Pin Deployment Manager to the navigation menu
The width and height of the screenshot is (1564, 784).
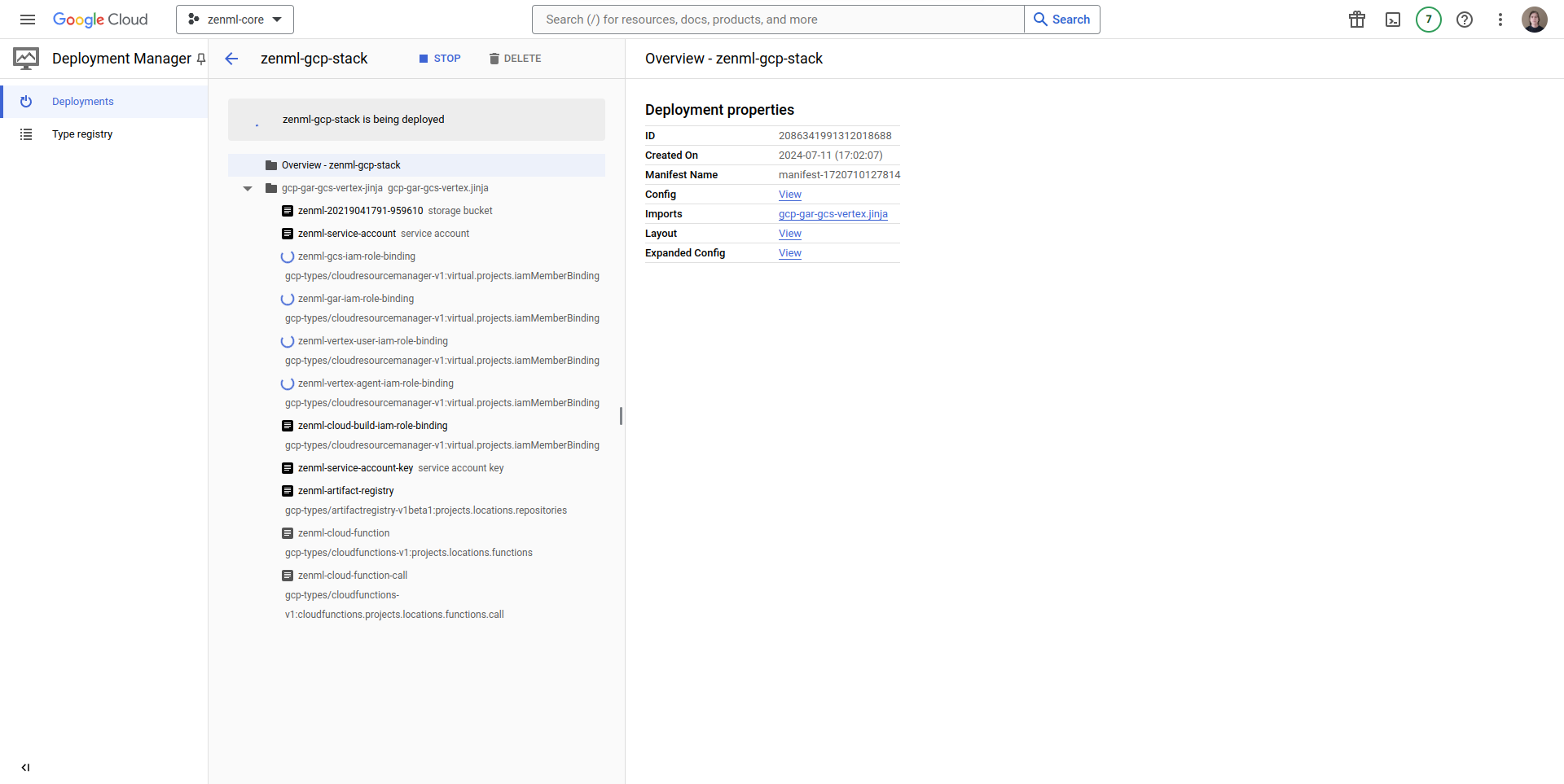point(201,59)
